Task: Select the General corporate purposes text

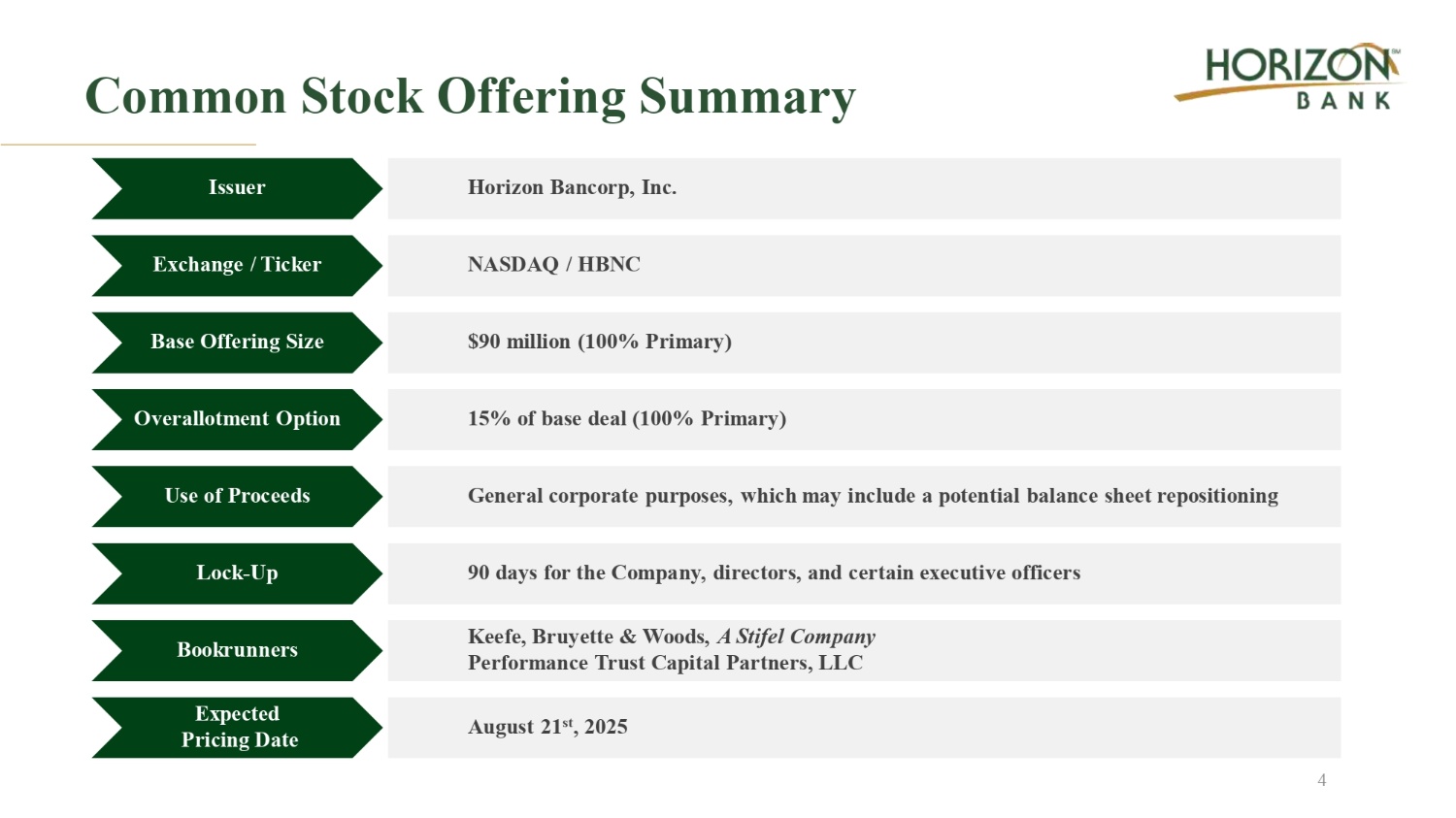Action: click(872, 496)
